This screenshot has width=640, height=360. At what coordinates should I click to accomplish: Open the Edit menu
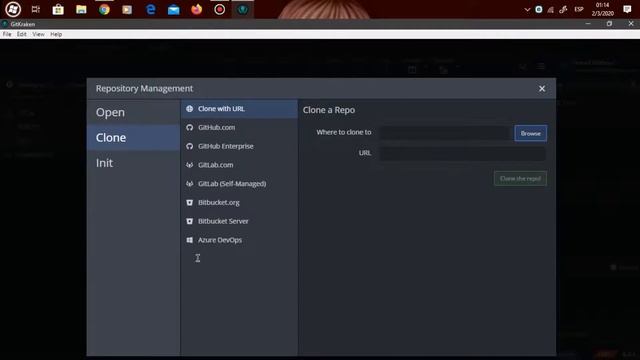click(x=22, y=34)
